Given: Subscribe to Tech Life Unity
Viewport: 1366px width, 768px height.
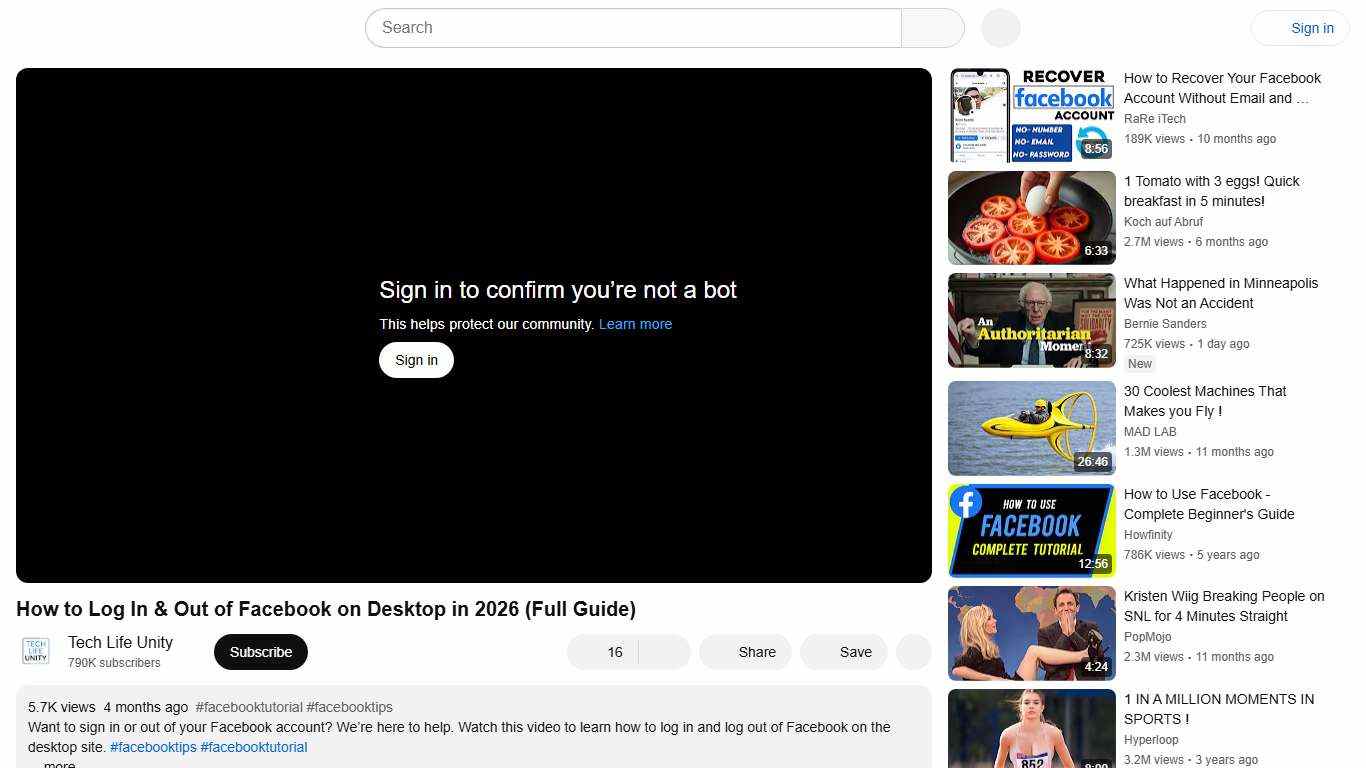Looking at the screenshot, I should tap(260, 651).
